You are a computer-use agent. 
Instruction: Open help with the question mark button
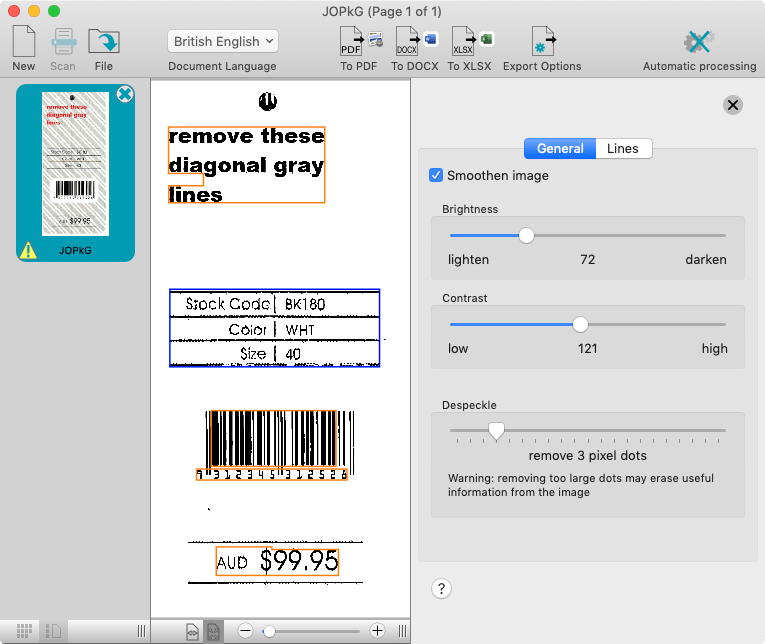441,588
